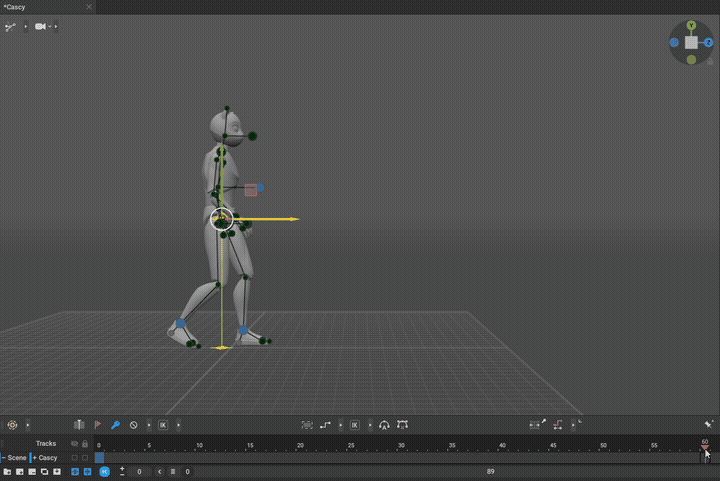Click the camera icon in the viewport
This screenshot has width=720, height=481.
click(x=41, y=27)
